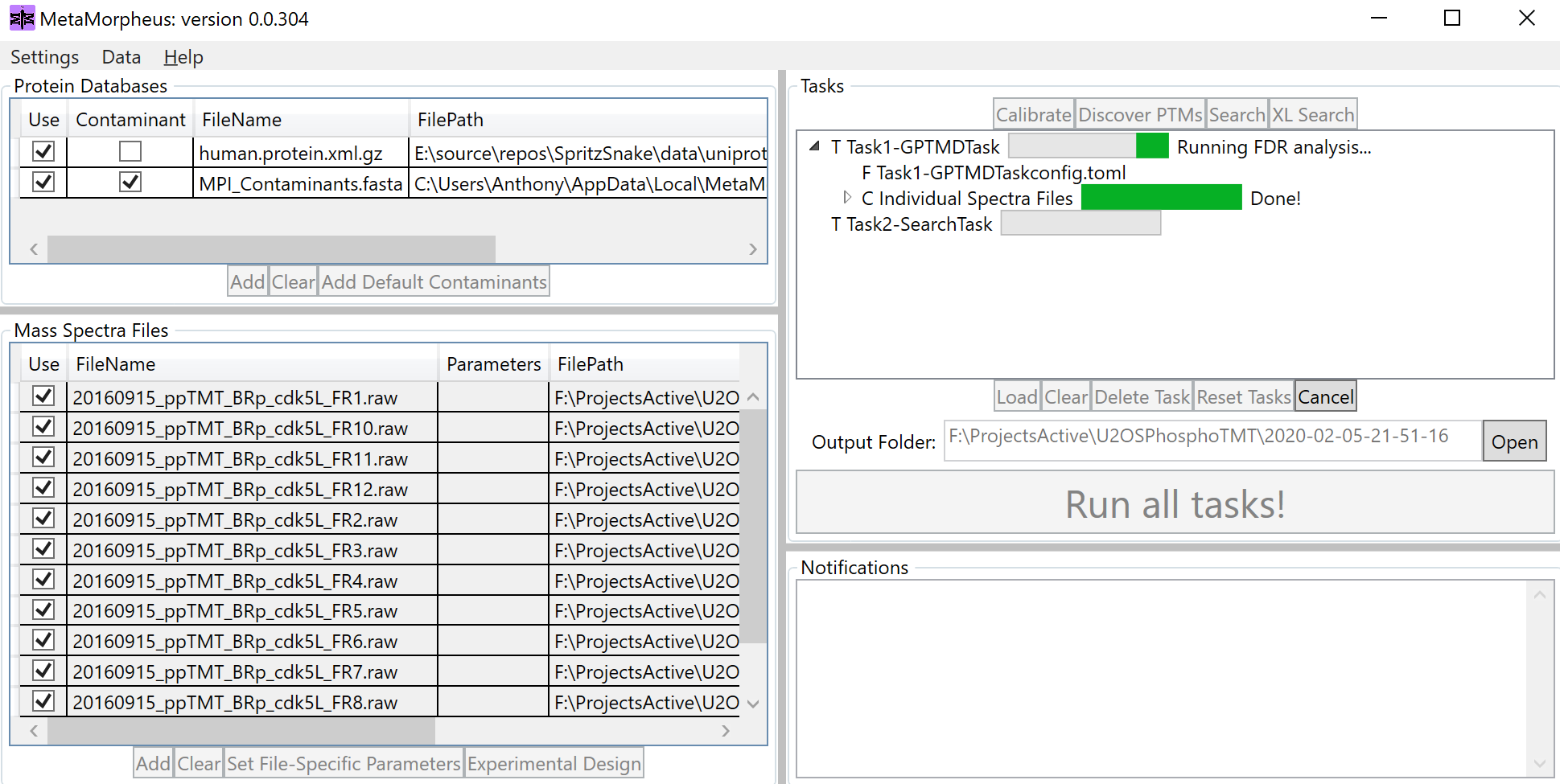Enable the Contaminant checkbox for human.protein.xml.gz

coord(129,151)
